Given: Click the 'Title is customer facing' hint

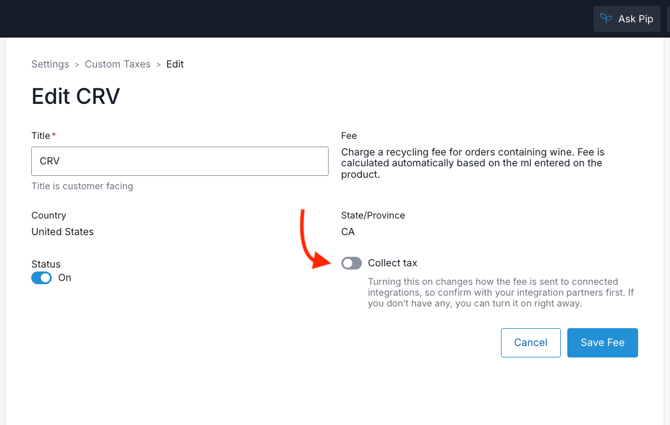Looking at the screenshot, I should coord(82,186).
